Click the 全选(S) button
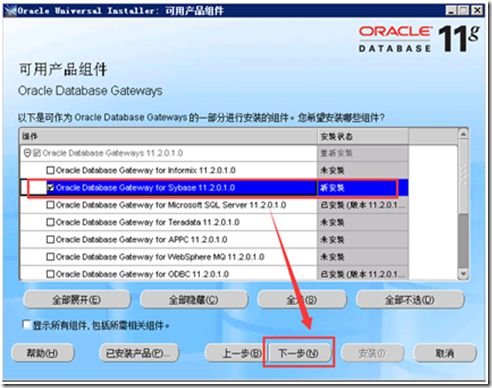The image size is (492, 388). [x=302, y=300]
